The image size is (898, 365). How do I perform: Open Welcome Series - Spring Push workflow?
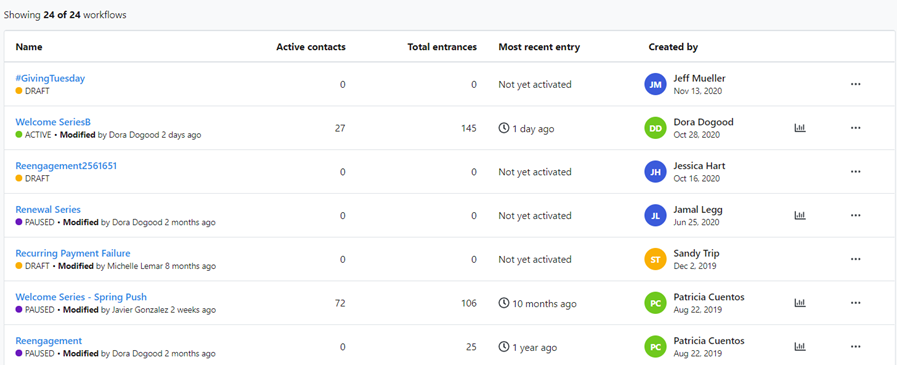point(81,297)
